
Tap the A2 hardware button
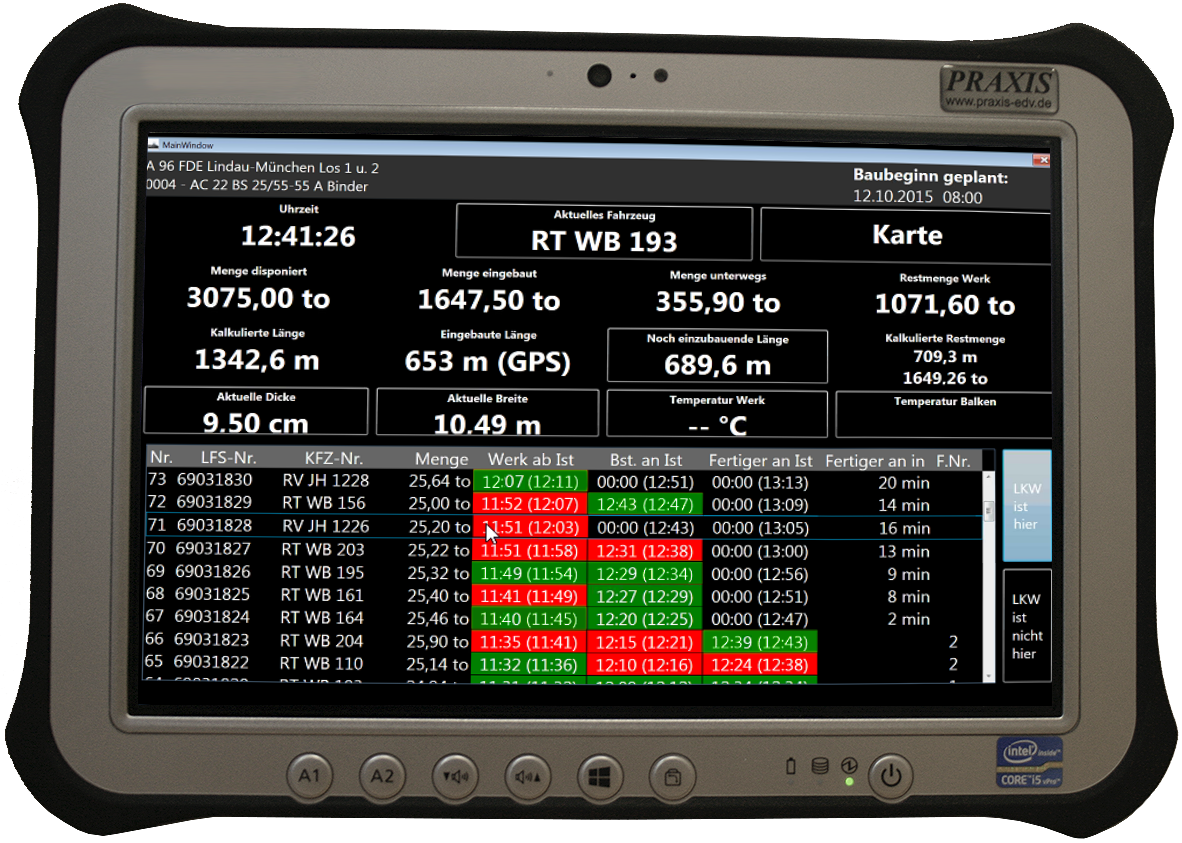click(x=382, y=775)
